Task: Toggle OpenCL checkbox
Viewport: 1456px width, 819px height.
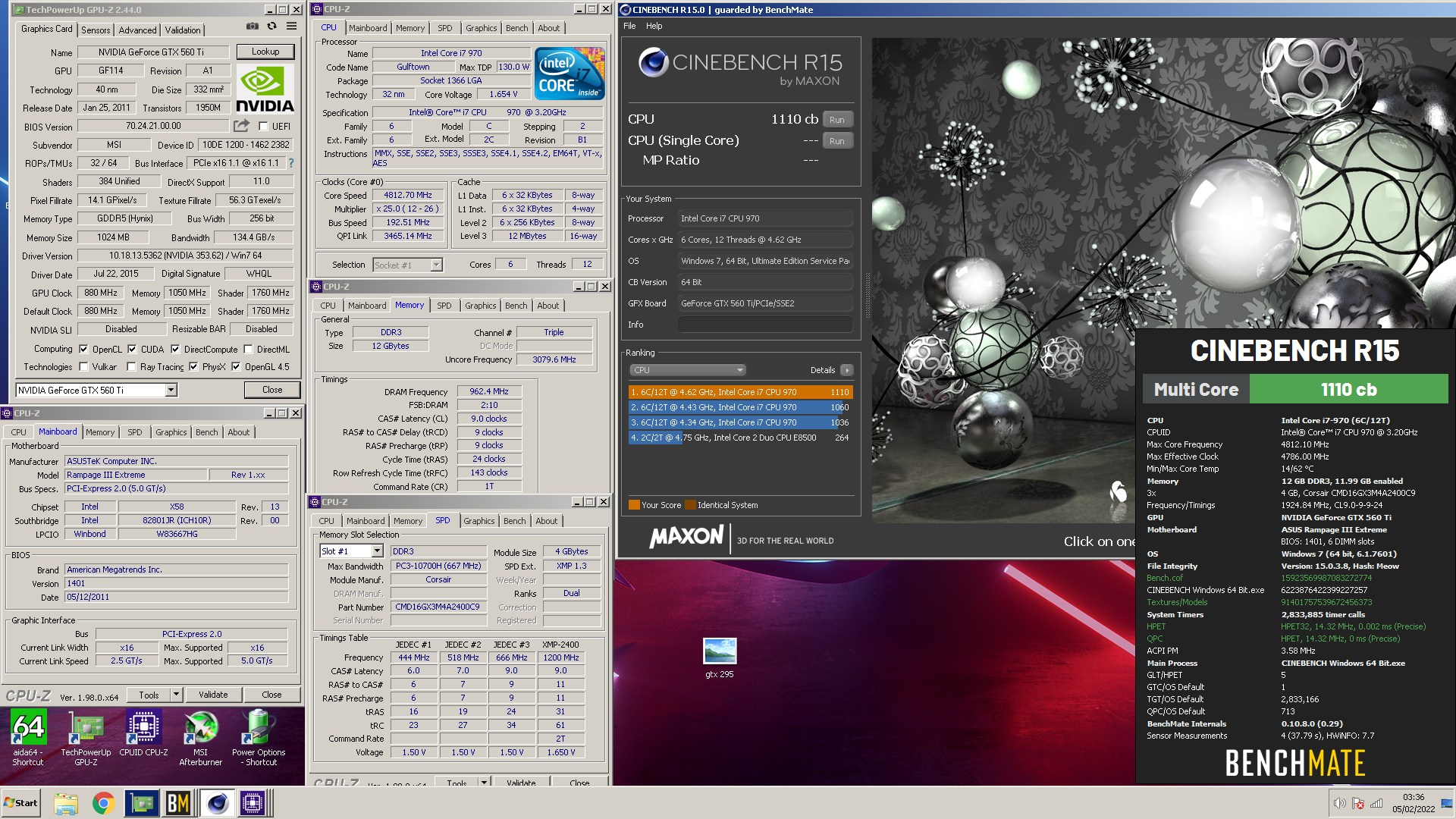Action: 83,350
